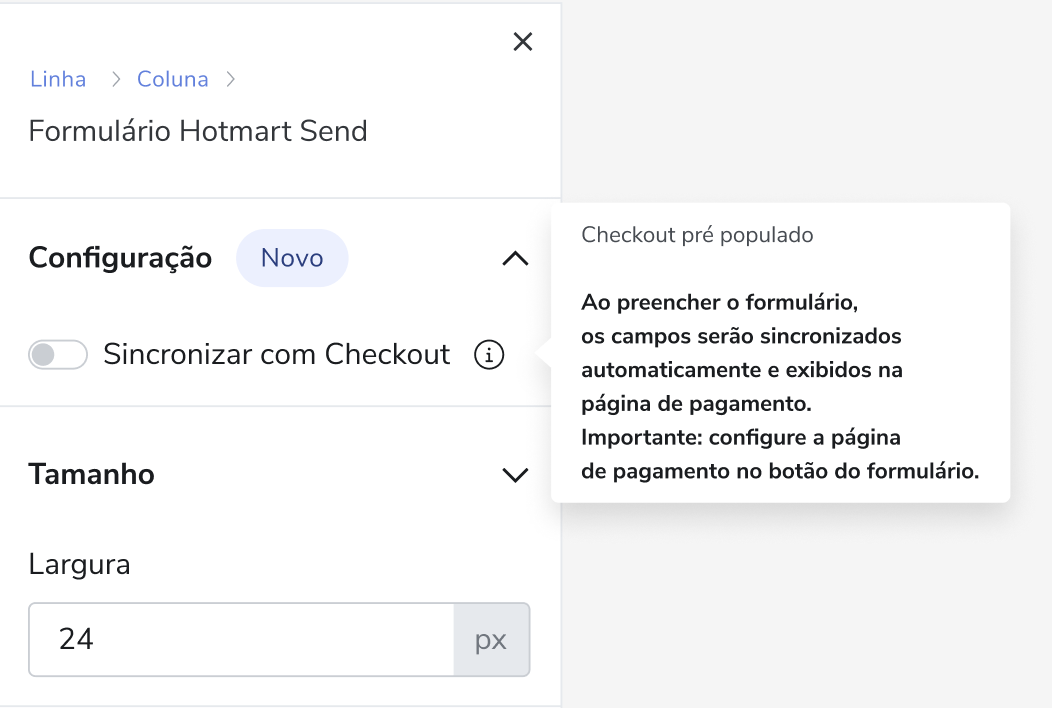Click the tooltip text about página de pagamento
This screenshot has height=708, width=1052.
pyautogui.click(x=696, y=403)
